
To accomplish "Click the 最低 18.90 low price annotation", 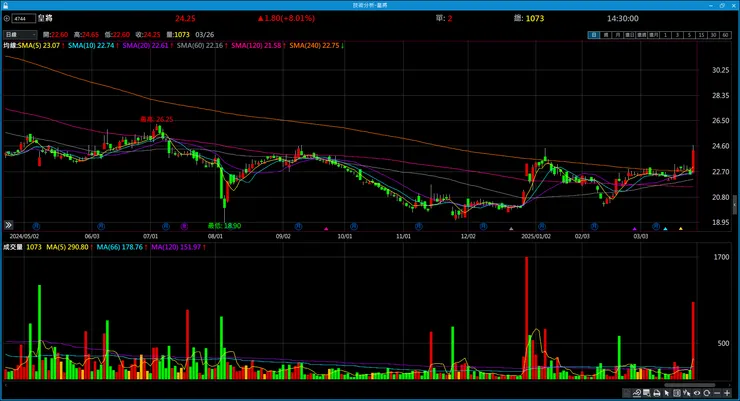I will click(224, 226).
